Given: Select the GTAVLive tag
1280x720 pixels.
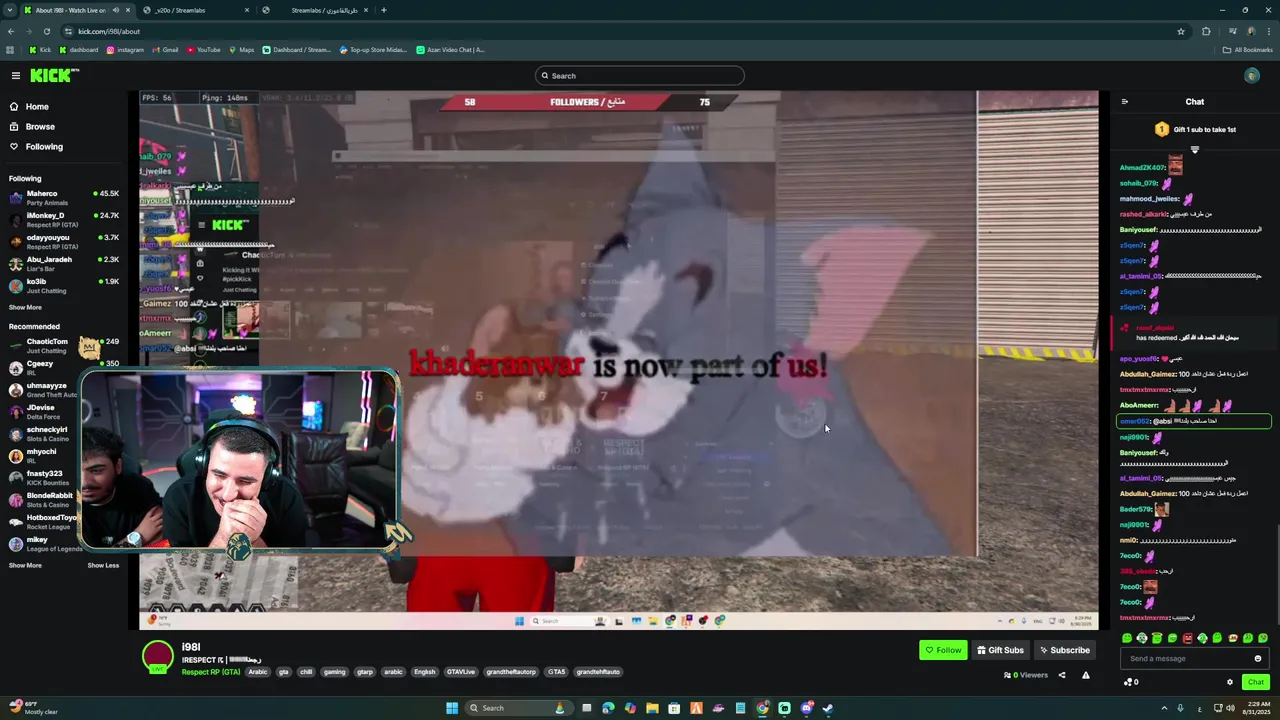Looking at the screenshot, I should pyautogui.click(x=460, y=672).
